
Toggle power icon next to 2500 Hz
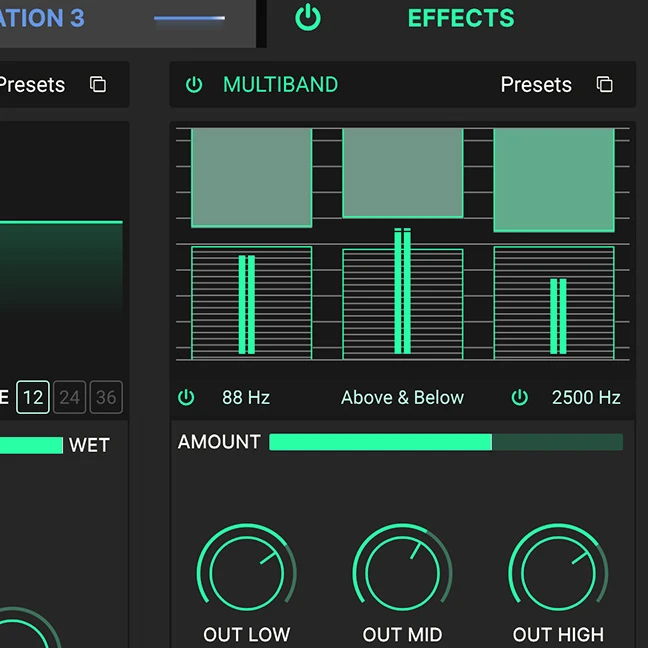[x=519, y=397]
